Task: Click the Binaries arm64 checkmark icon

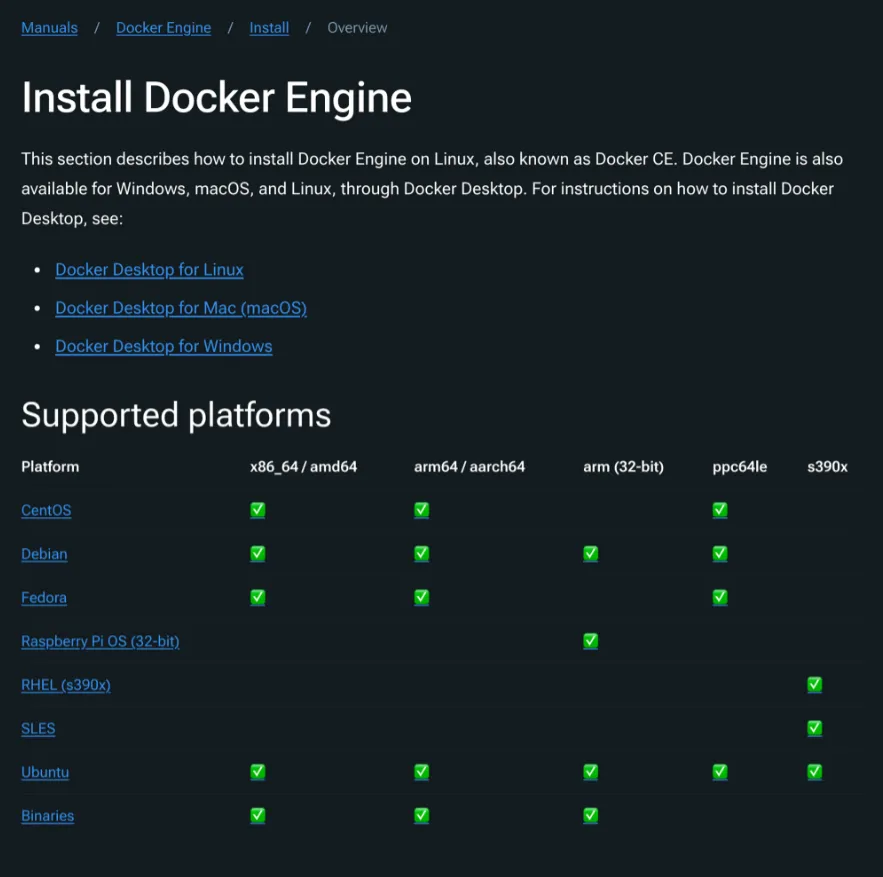Action: 422,816
